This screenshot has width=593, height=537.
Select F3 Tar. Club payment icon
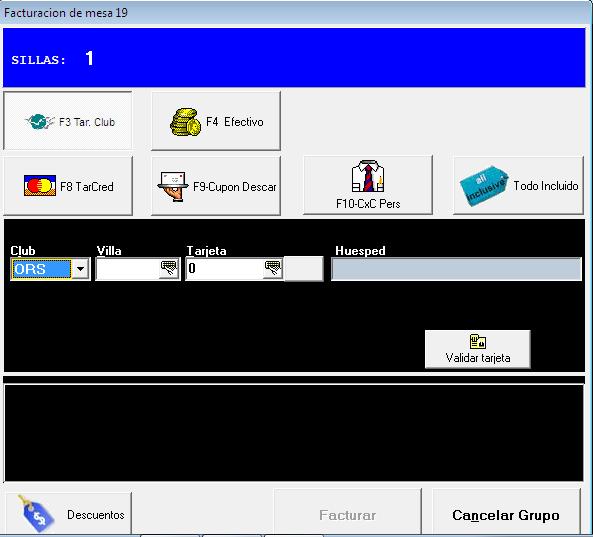39,121
